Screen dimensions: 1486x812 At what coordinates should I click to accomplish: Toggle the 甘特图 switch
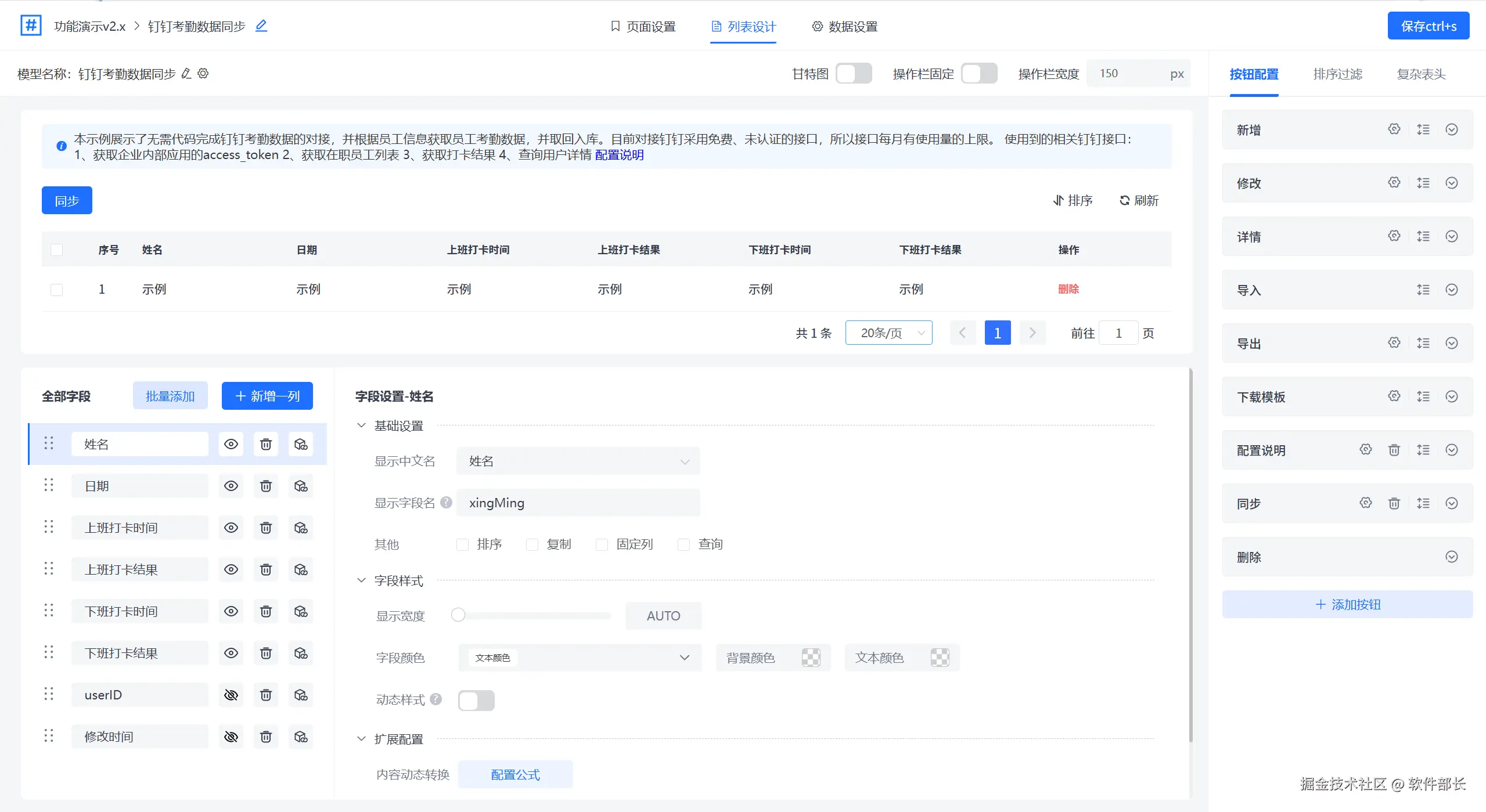click(853, 74)
